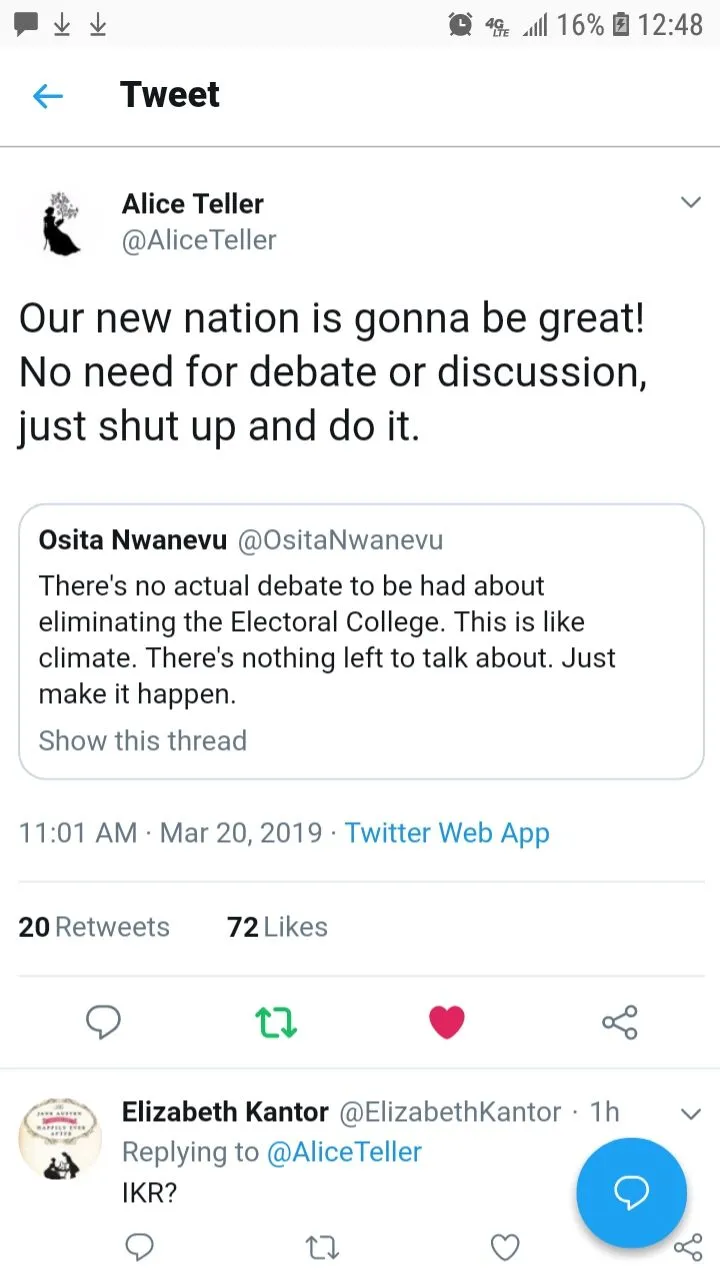Open Alice Teller's tweet options chevron

tap(690, 203)
